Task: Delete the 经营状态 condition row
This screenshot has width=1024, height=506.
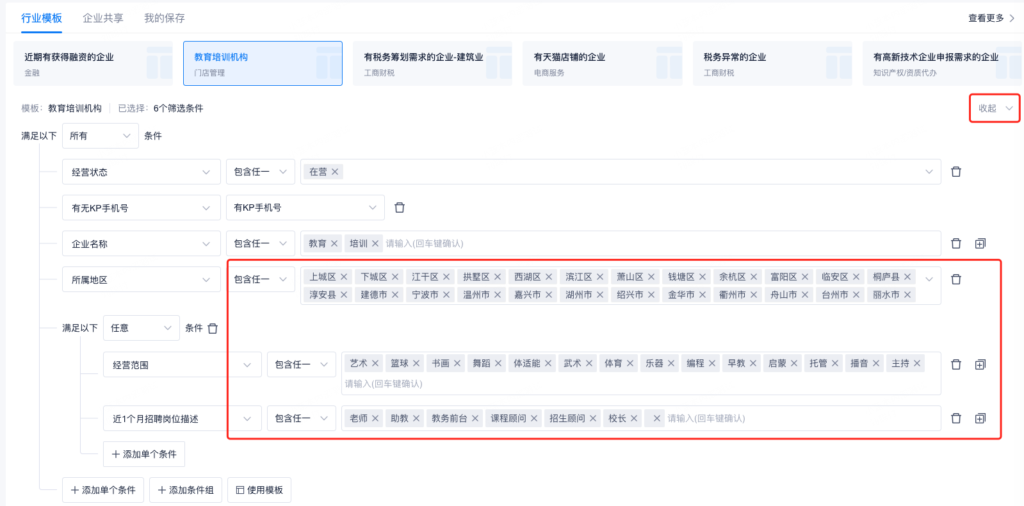Action: (956, 172)
